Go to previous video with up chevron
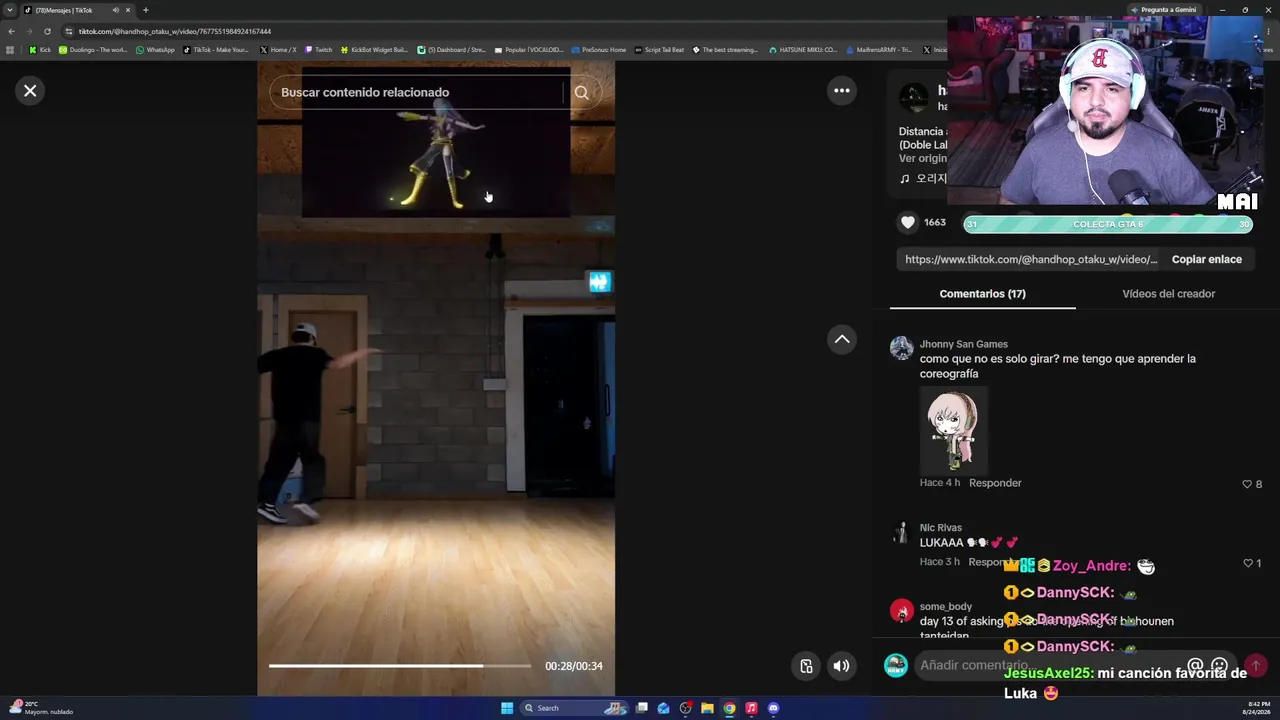The image size is (1280, 720). click(x=842, y=339)
